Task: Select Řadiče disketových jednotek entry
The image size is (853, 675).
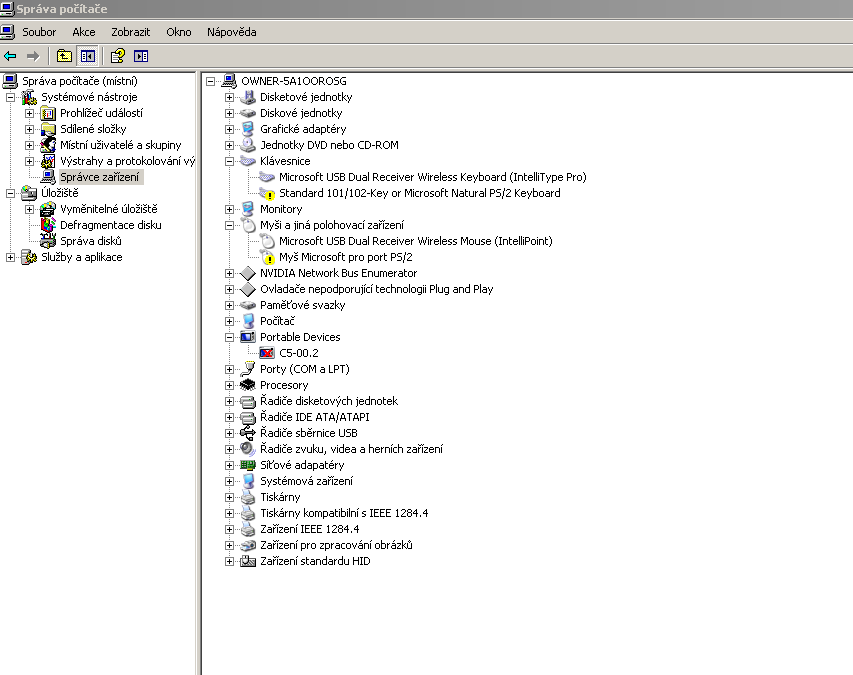Action: (x=329, y=401)
